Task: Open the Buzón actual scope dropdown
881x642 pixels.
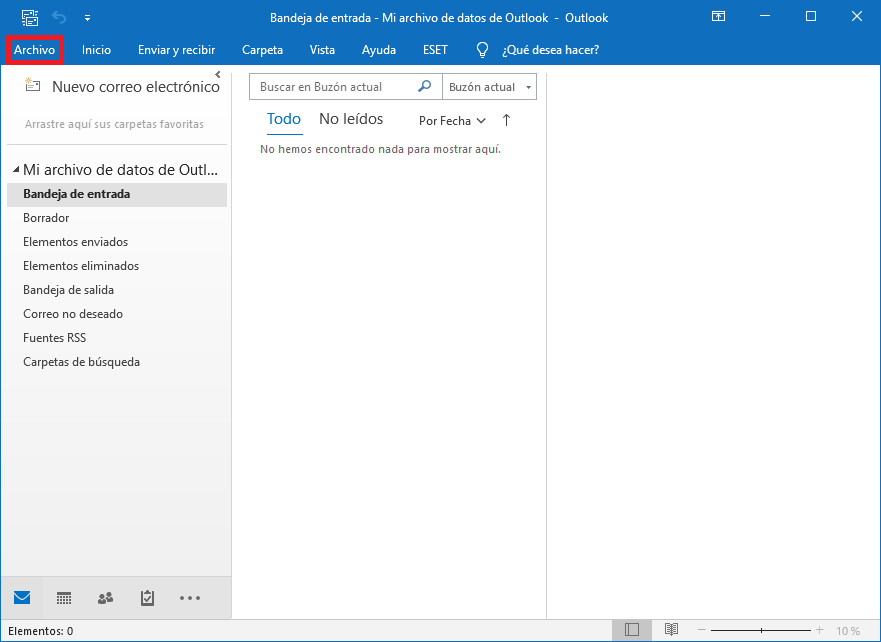Action: 489,87
